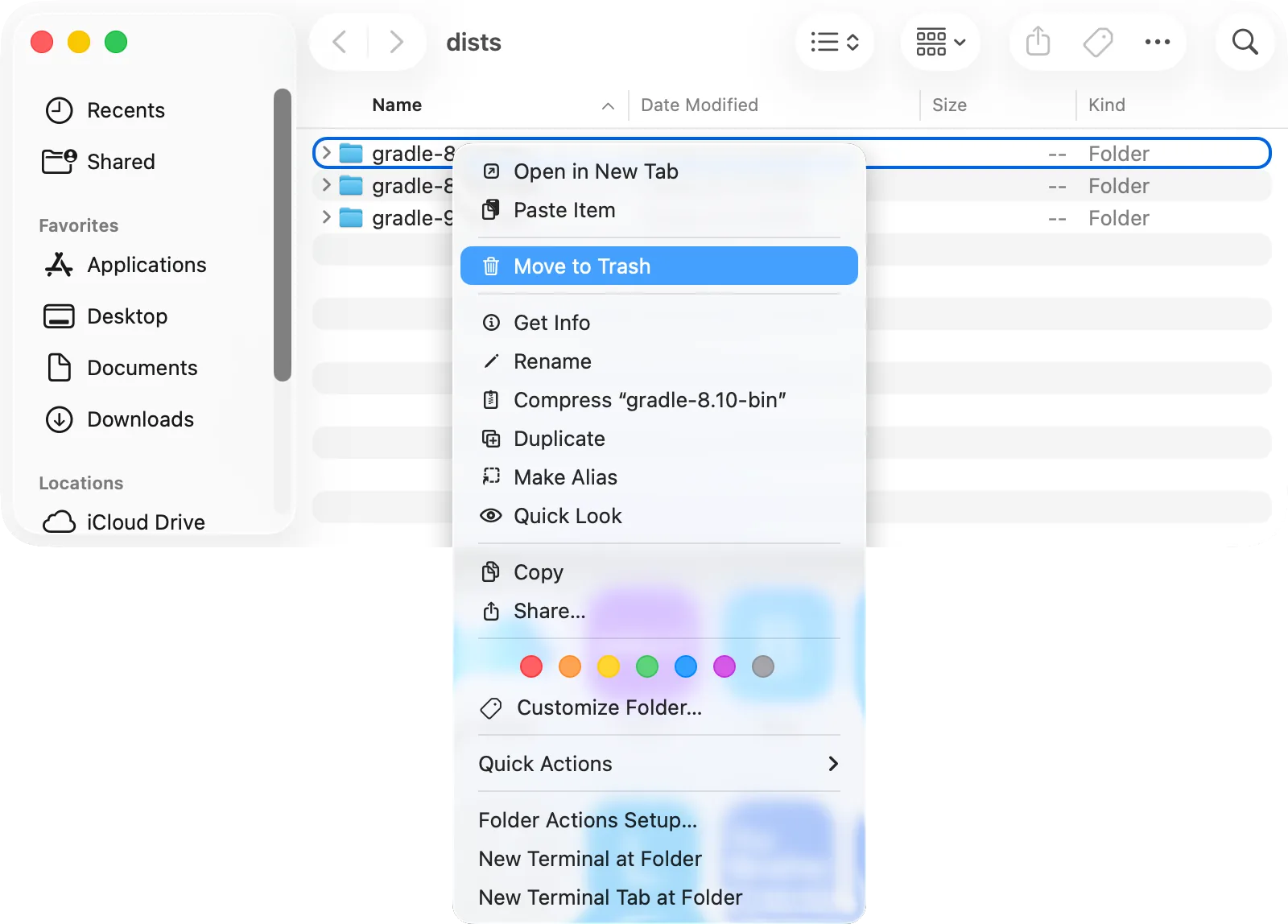The height and width of the screenshot is (924, 1288).
Task: Click the iCloud Drive cloud icon
Action: click(59, 522)
